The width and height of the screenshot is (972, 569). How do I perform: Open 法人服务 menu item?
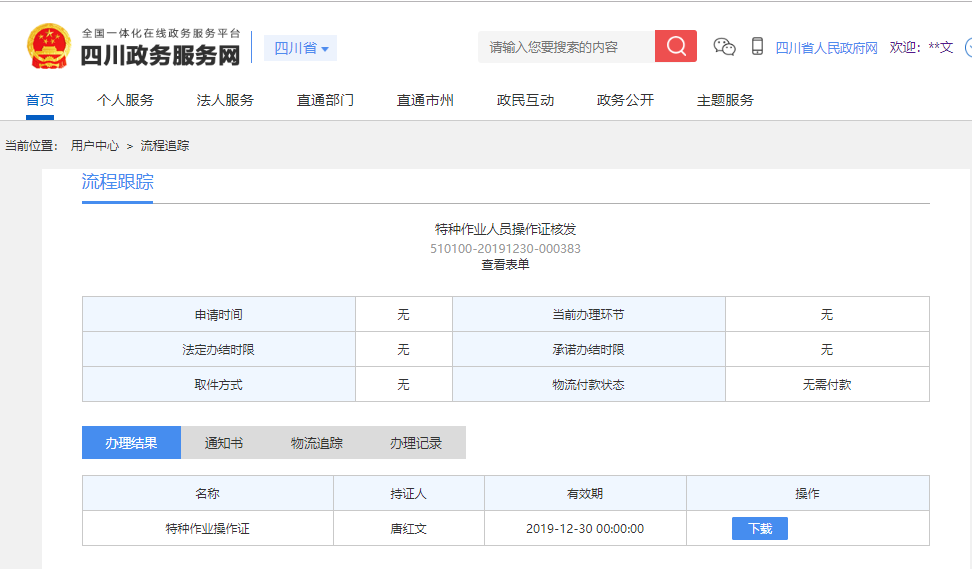225,100
